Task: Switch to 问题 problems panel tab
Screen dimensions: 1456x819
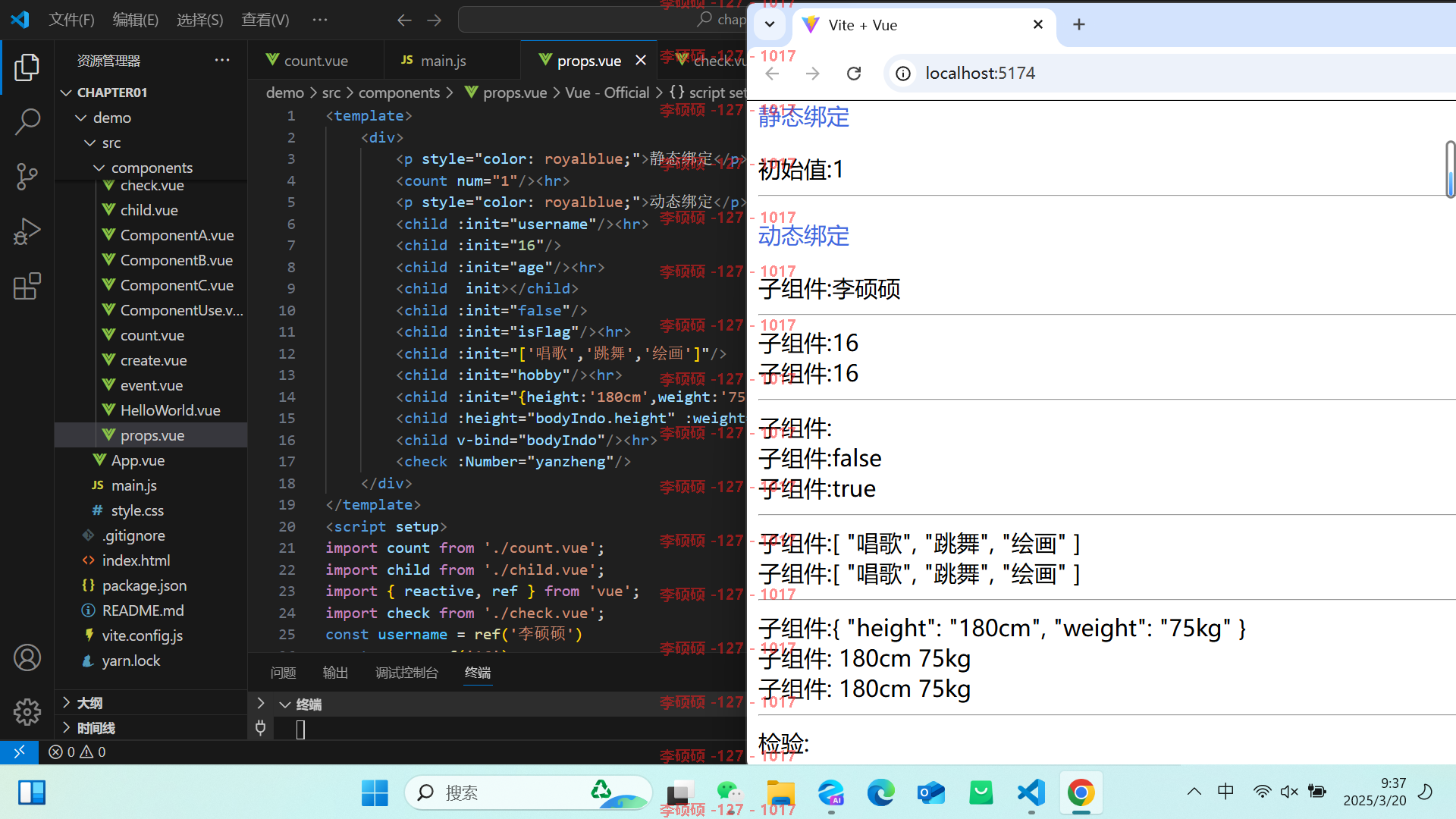Action: [283, 673]
